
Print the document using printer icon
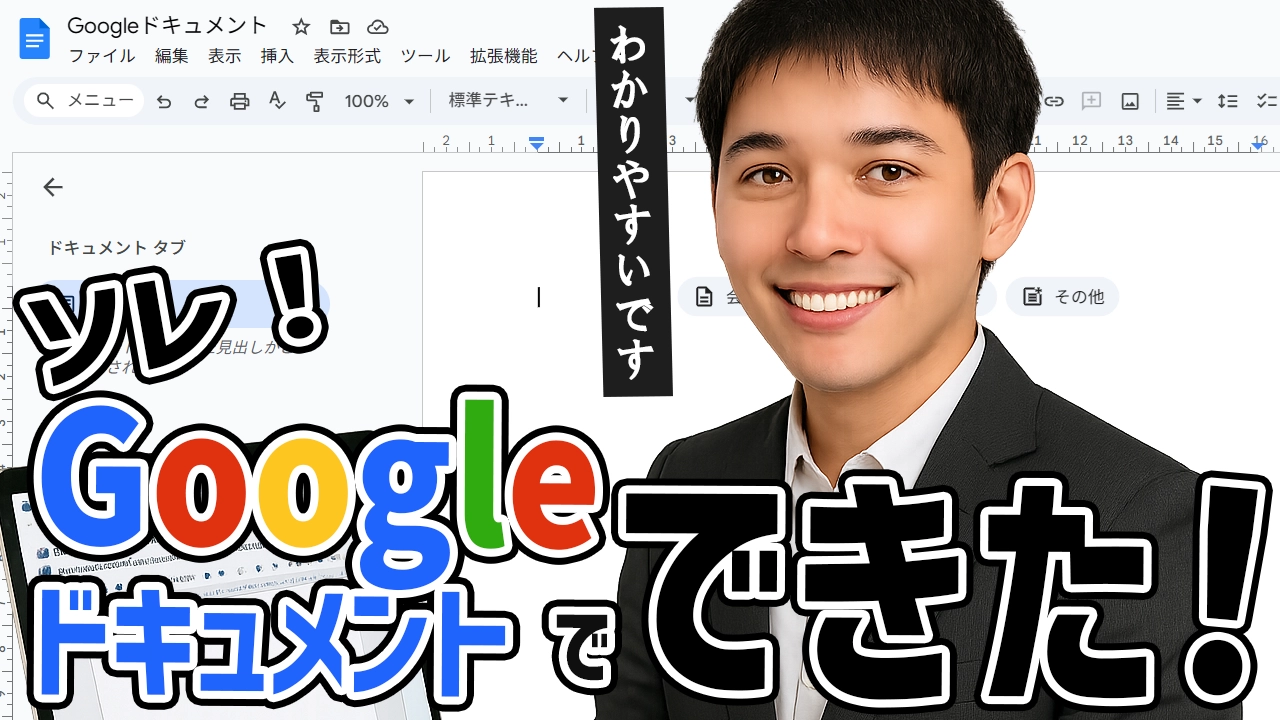click(x=239, y=101)
